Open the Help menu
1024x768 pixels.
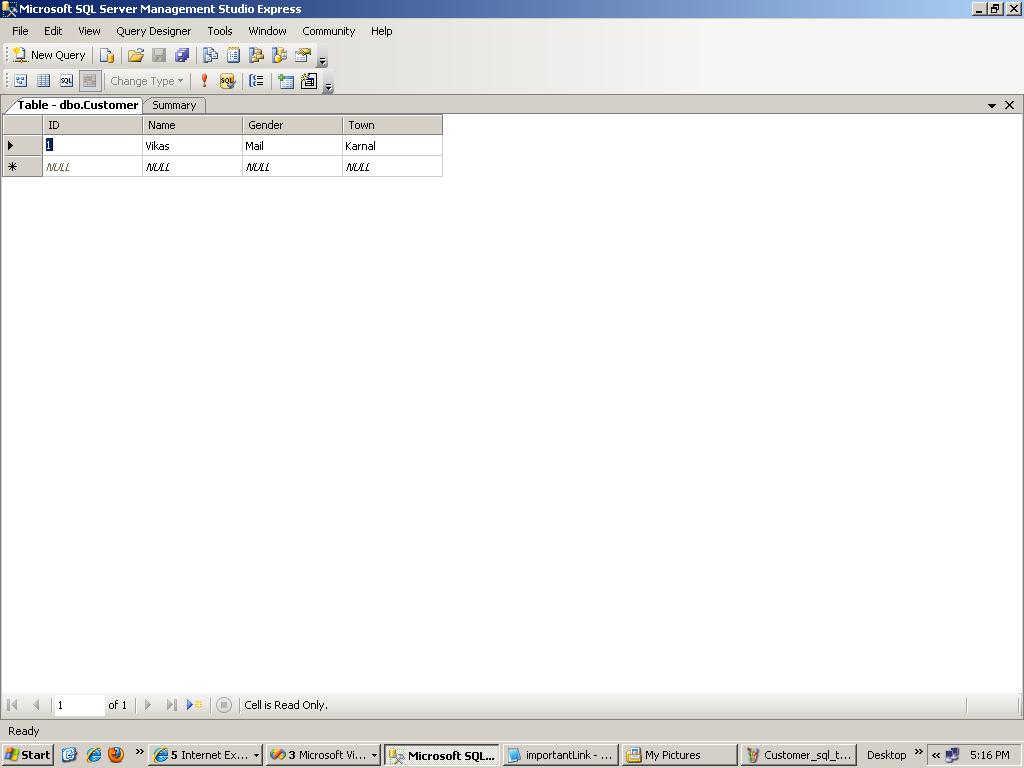[x=381, y=31]
